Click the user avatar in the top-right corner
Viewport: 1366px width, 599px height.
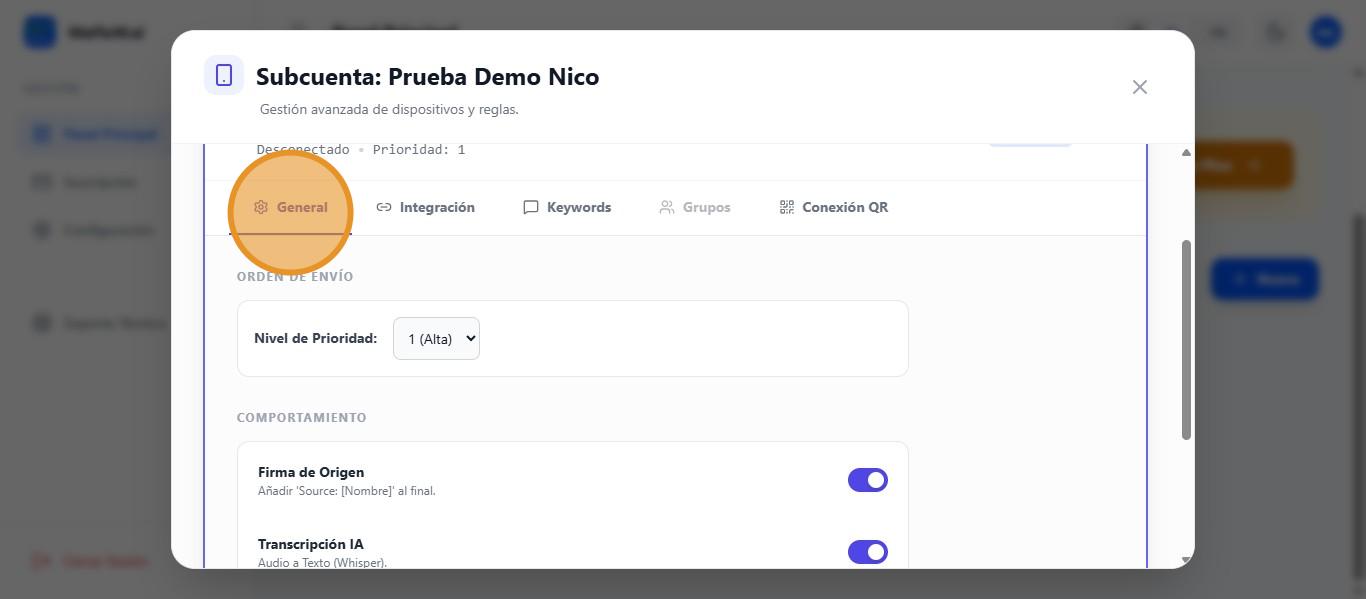click(x=1325, y=32)
